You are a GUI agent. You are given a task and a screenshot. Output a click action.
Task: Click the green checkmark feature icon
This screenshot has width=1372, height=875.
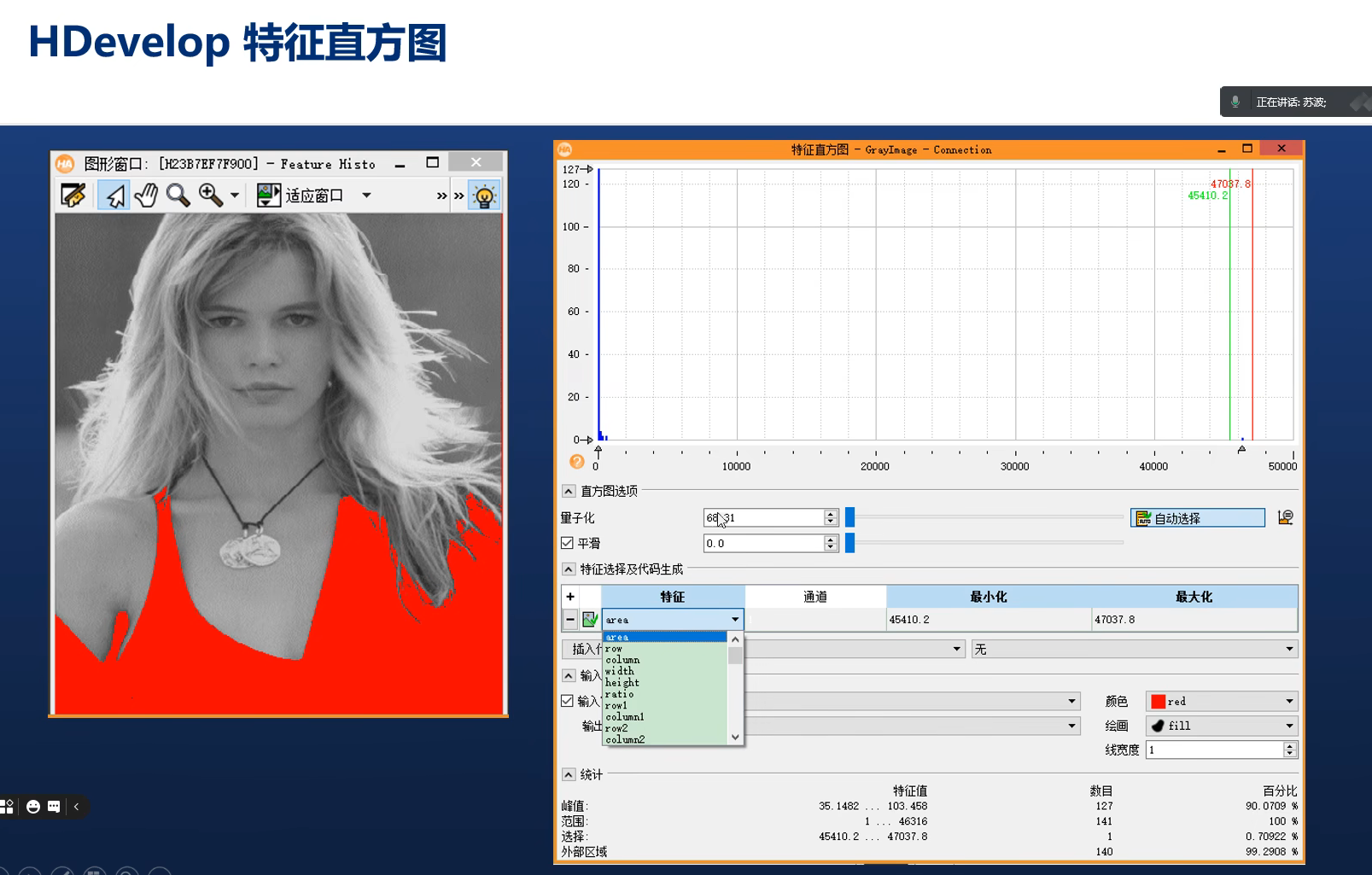pos(589,619)
